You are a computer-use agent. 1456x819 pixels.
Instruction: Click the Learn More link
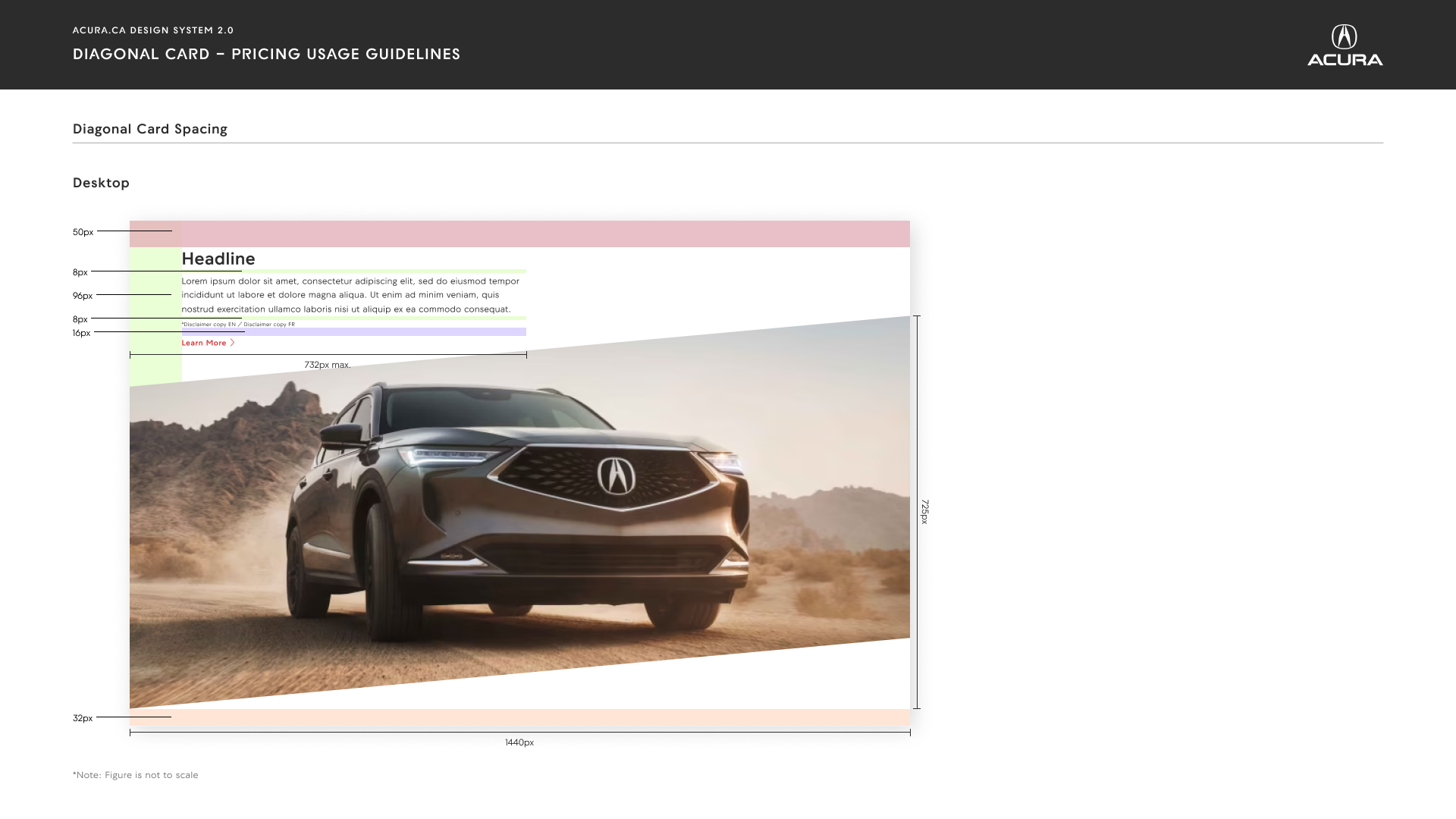click(208, 343)
